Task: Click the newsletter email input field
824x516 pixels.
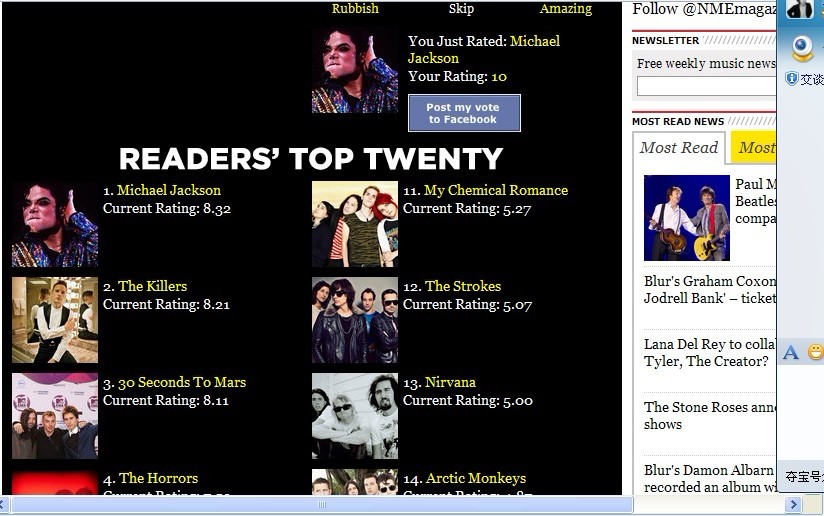Action: click(x=706, y=86)
